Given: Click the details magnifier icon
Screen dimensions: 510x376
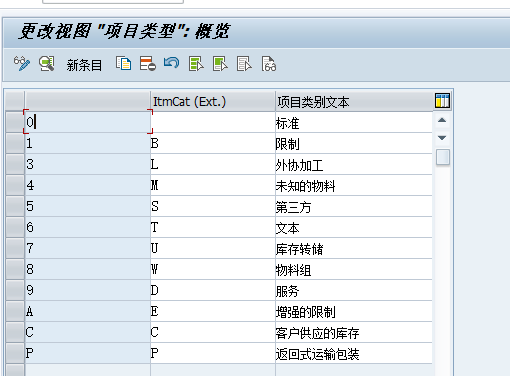Looking at the screenshot, I should 47,63.
